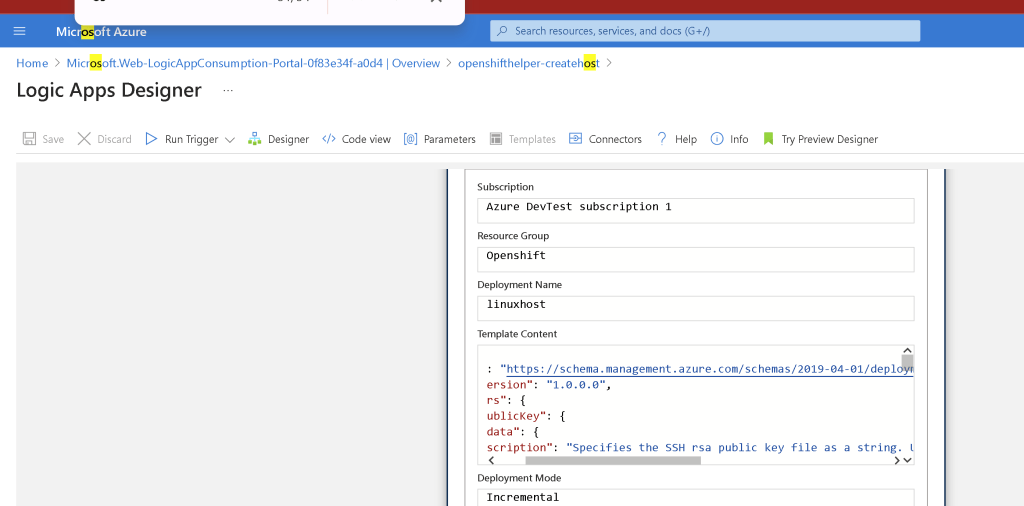Open the ellipsis menu beside Logic Apps Designer
Screen dimensions: 1024x506
point(228,90)
